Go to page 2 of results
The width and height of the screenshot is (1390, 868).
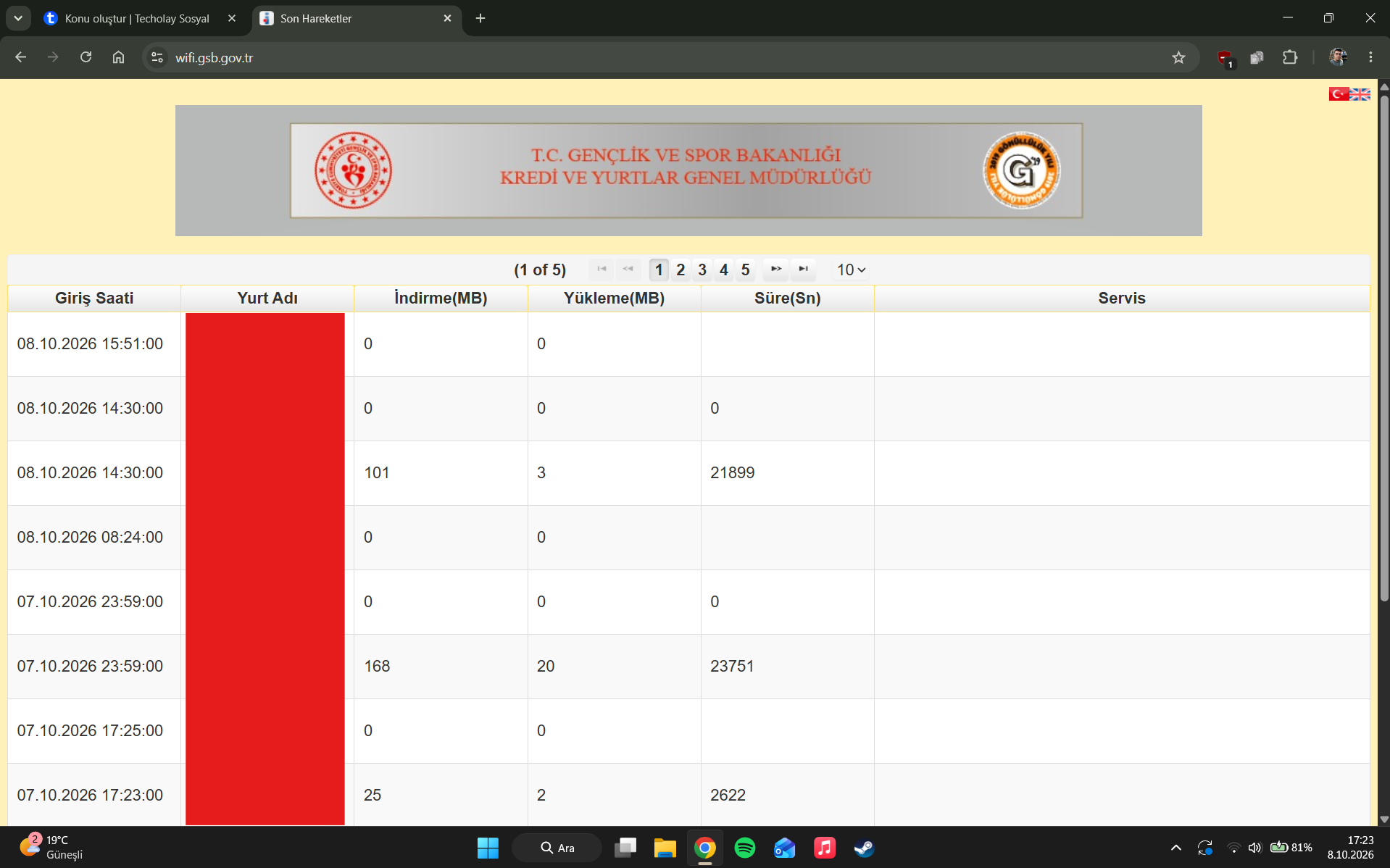(681, 270)
